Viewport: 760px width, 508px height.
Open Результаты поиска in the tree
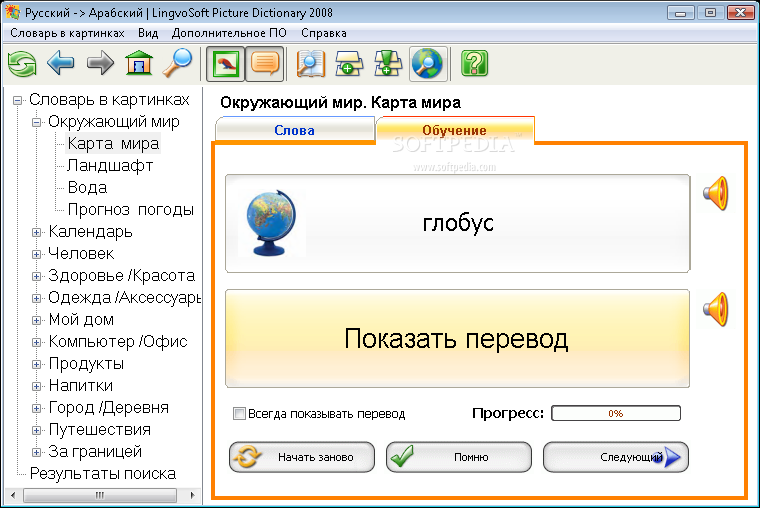[103, 474]
